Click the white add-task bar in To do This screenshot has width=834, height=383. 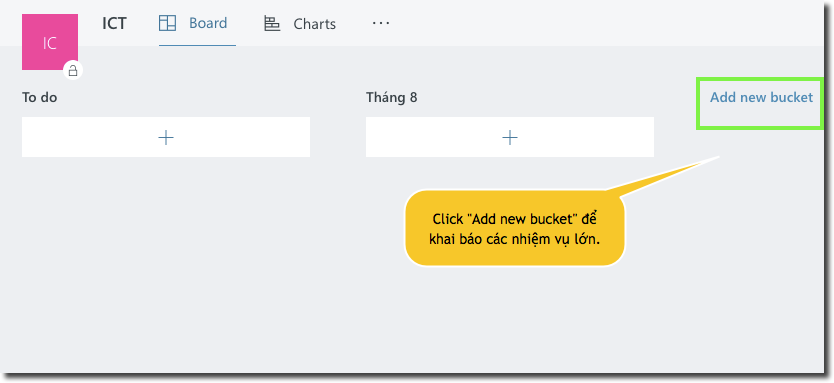pos(166,137)
